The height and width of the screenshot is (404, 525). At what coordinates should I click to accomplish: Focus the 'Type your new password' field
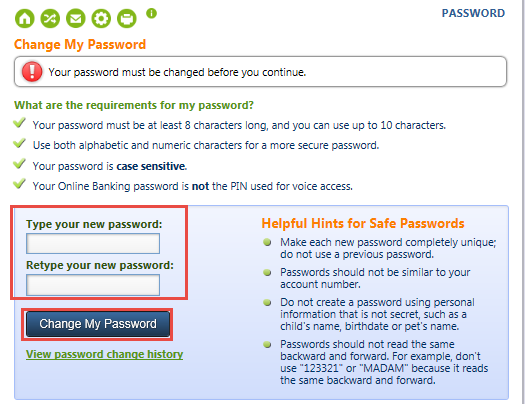click(93, 243)
